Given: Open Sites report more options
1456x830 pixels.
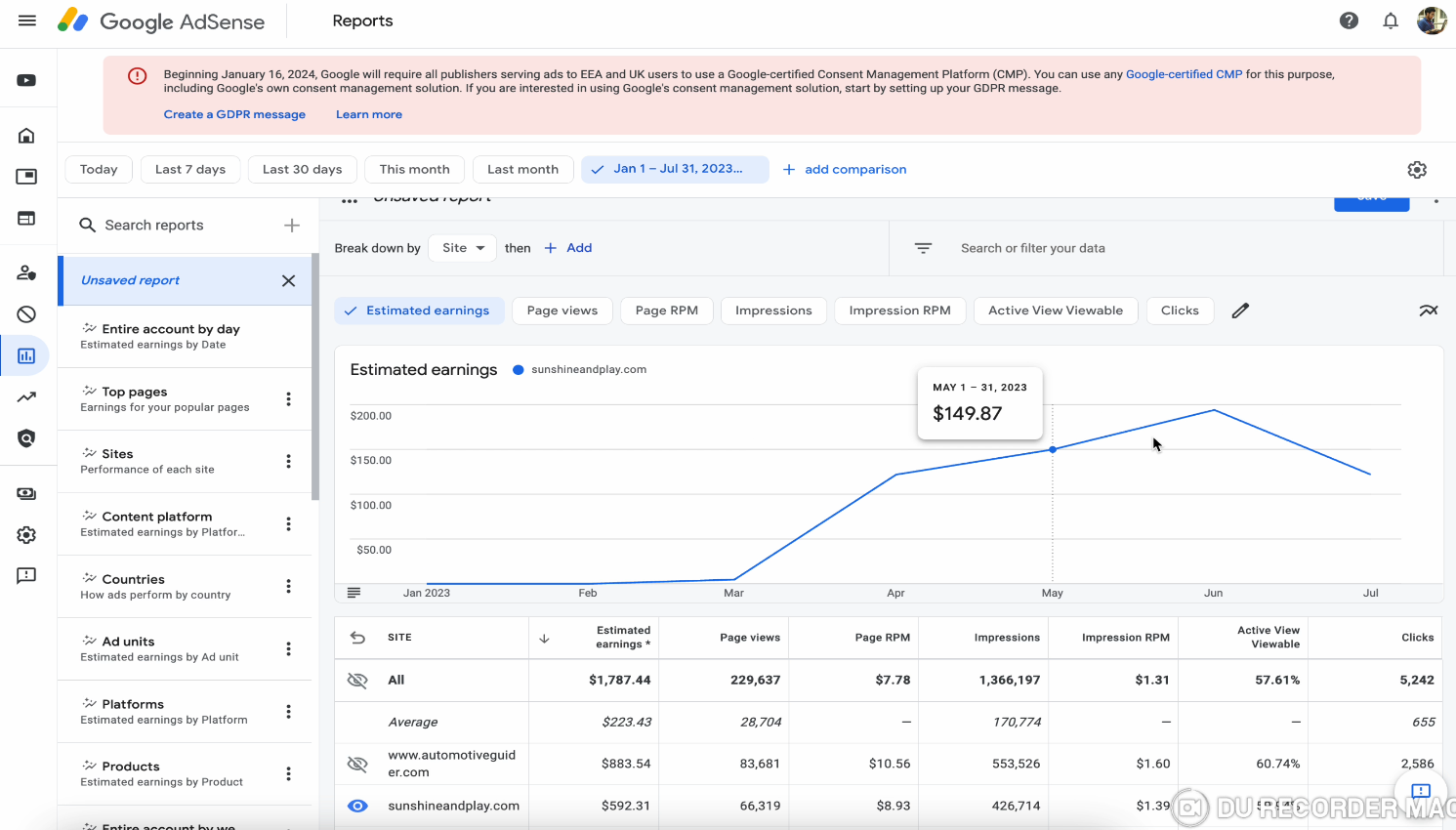Looking at the screenshot, I should tap(288, 462).
